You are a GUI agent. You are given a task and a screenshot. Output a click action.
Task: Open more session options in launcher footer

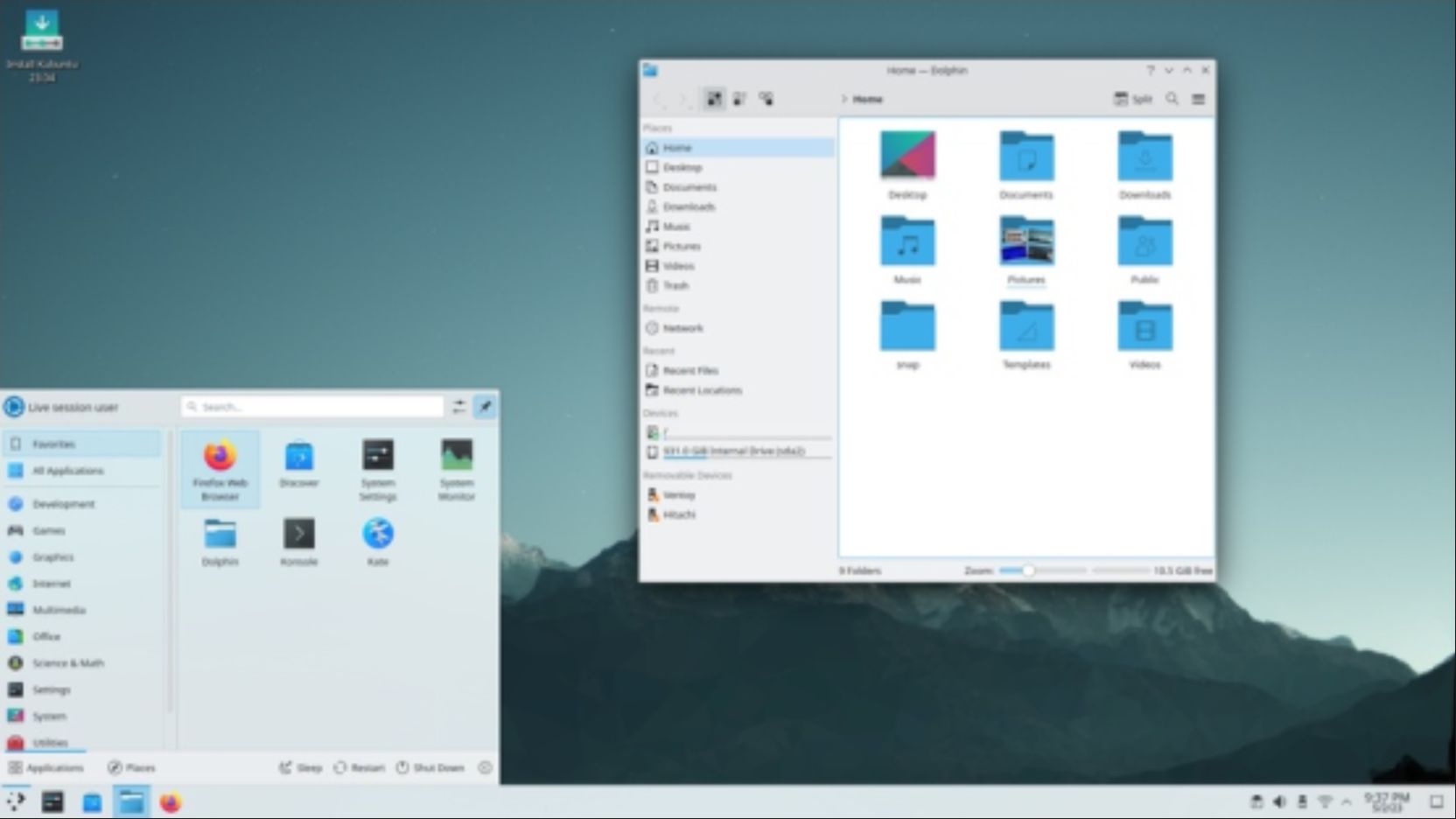485,767
